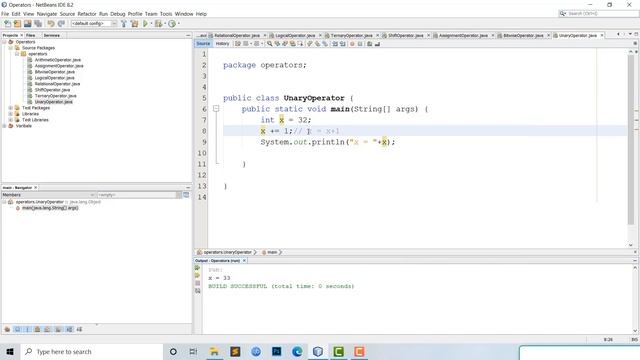
Task: Click the New Project toolbar icon
Action: tap(17, 24)
